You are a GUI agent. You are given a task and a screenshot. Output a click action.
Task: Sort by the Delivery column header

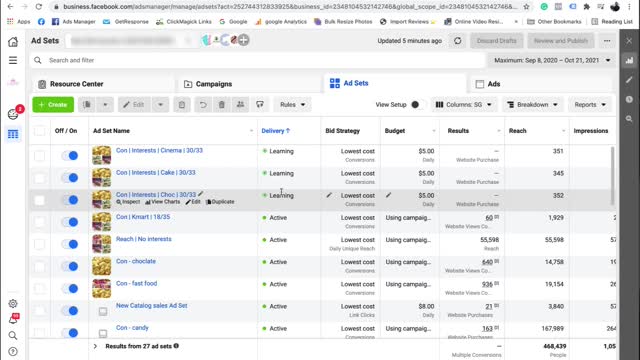(x=276, y=131)
